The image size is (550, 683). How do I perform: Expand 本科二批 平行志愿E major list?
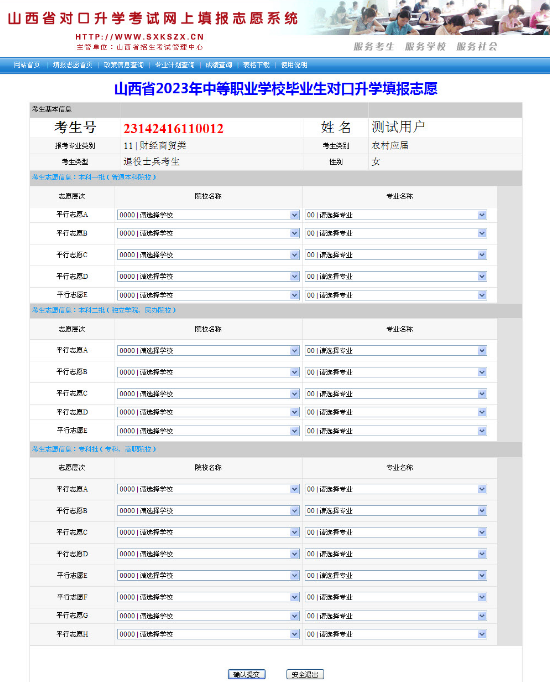tap(395, 431)
